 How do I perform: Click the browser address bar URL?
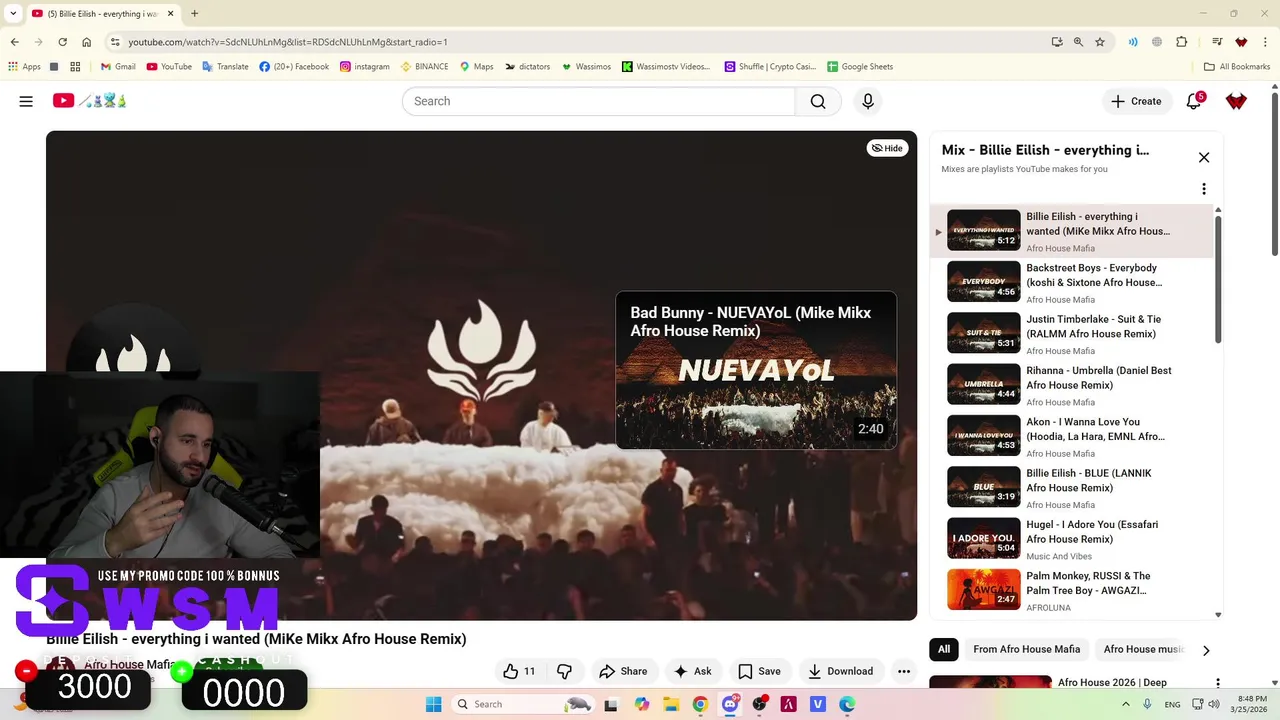pyautogui.click(x=288, y=42)
